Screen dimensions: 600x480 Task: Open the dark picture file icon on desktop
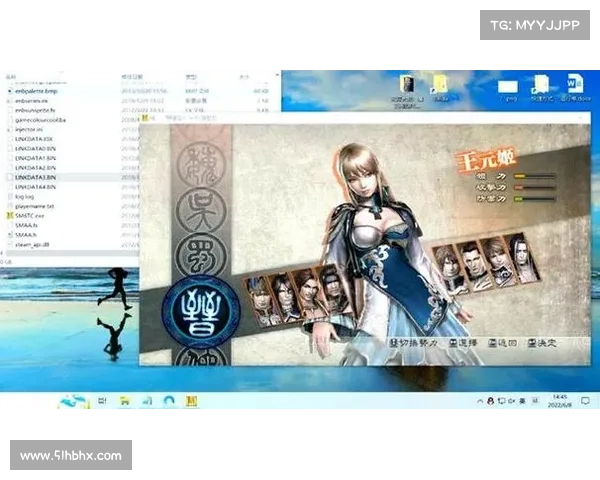[408, 84]
